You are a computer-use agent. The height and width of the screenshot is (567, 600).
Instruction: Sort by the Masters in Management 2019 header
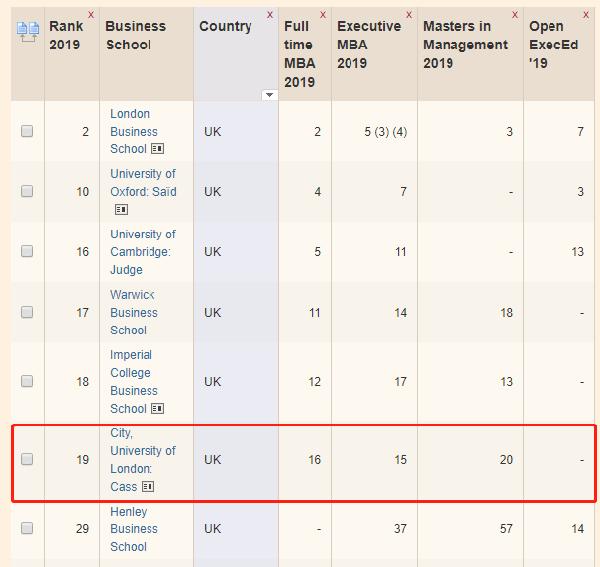[466, 44]
